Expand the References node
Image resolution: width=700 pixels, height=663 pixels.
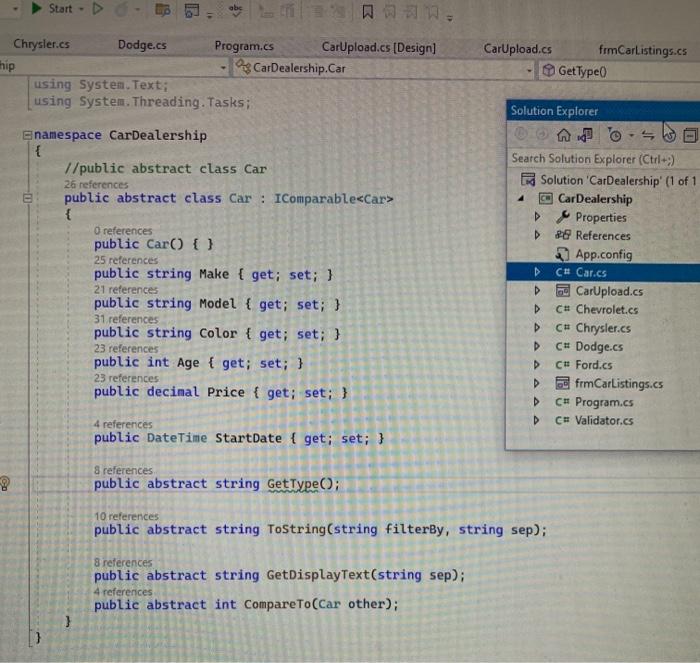[x=537, y=235]
